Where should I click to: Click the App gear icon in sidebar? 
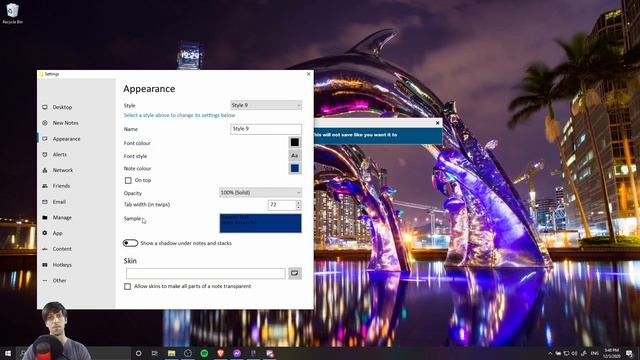(45, 233)
